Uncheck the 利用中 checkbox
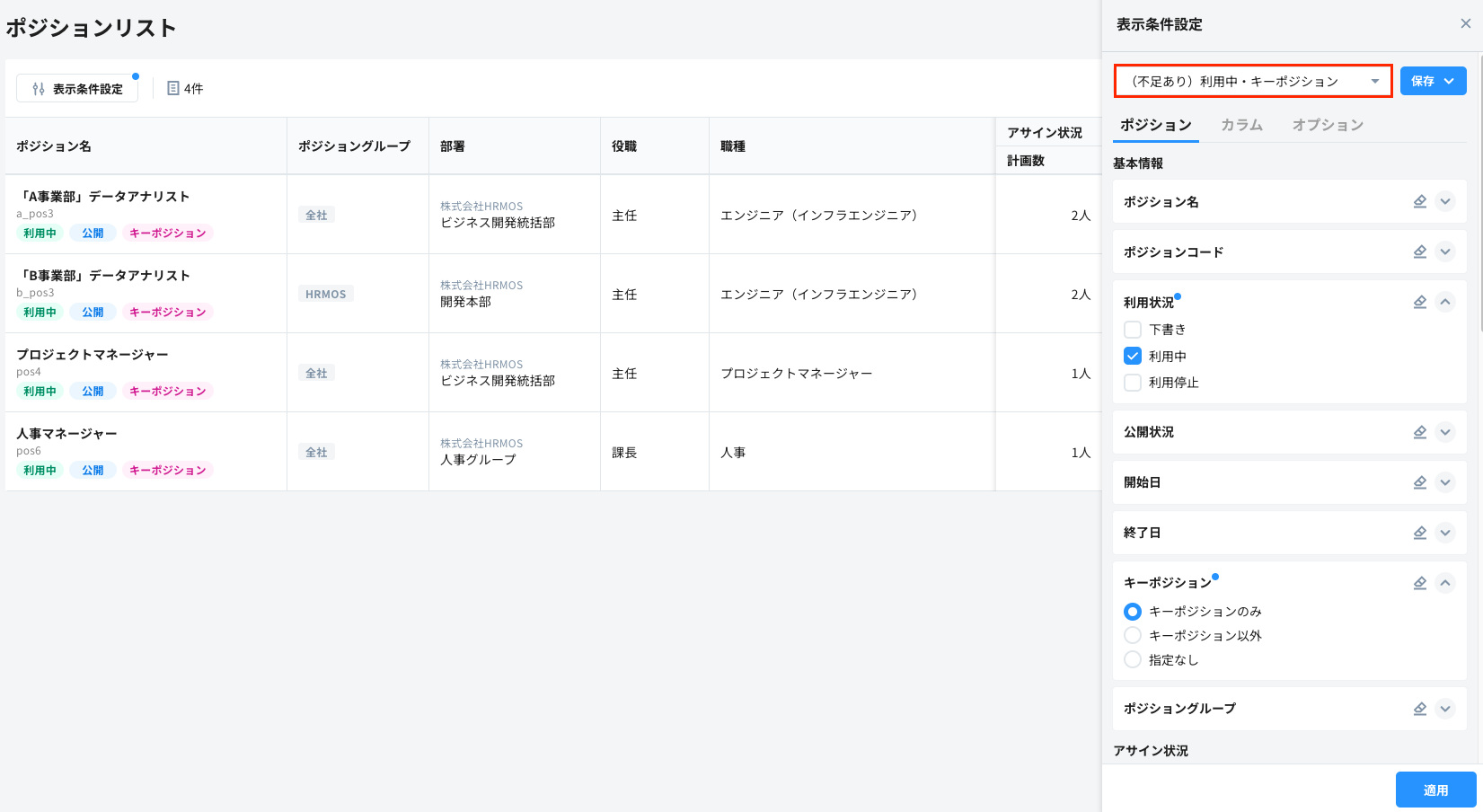Image resolution: width=1483 pixels, height=812 pixels. [x=1133, y=356]
